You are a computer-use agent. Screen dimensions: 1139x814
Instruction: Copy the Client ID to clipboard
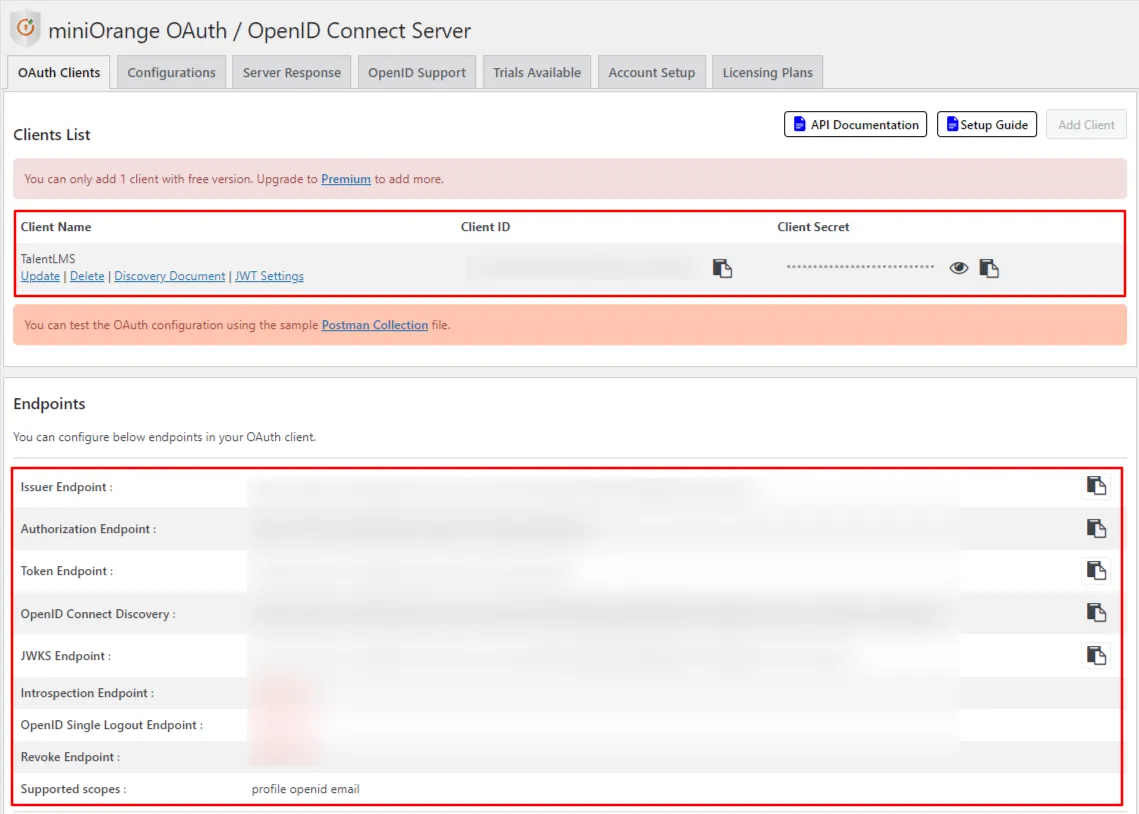722,269
